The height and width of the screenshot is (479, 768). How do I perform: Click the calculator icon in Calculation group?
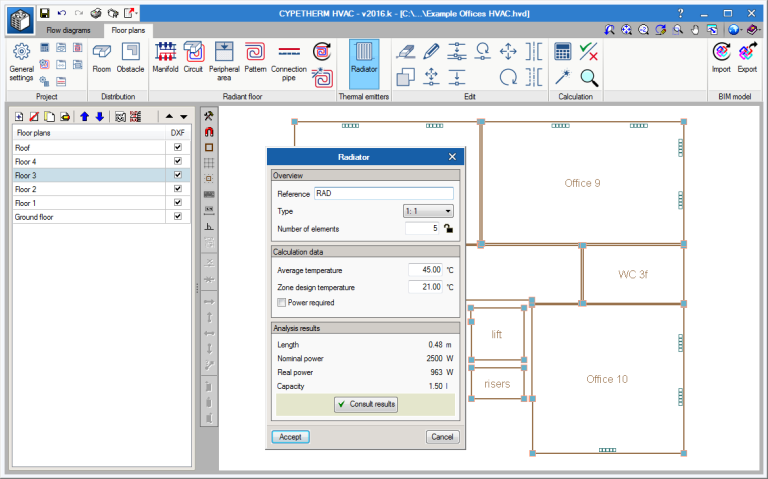pyautogui.click(x=563, y=52)
